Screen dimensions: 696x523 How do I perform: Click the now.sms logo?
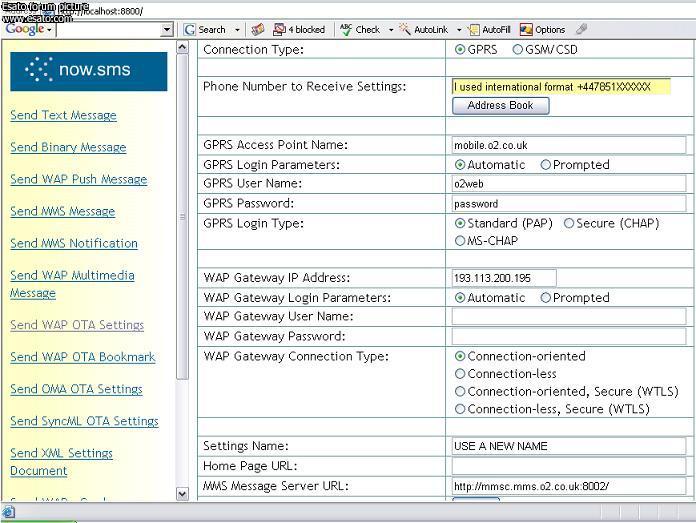pos(89,71)
